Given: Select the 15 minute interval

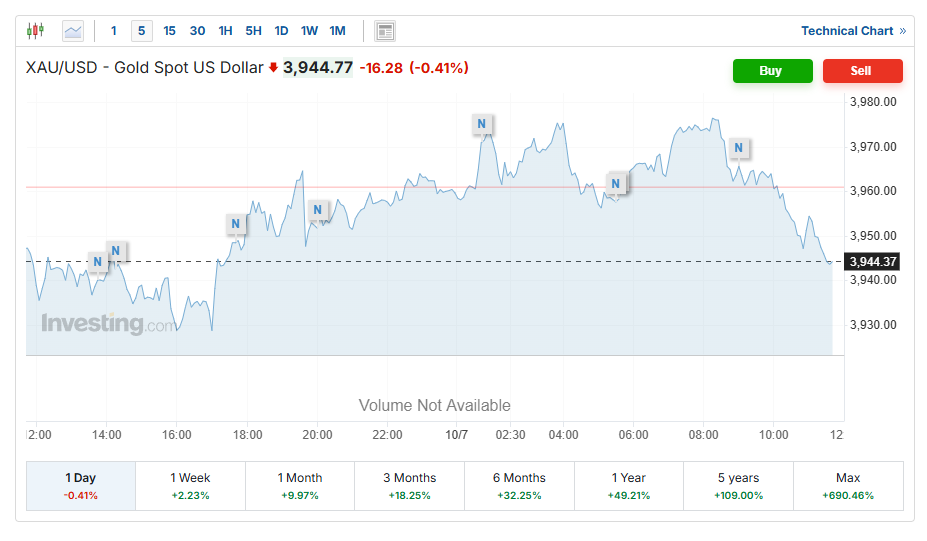Looking at the screenshot, I should pyautogui.click(x=169, y=31).
